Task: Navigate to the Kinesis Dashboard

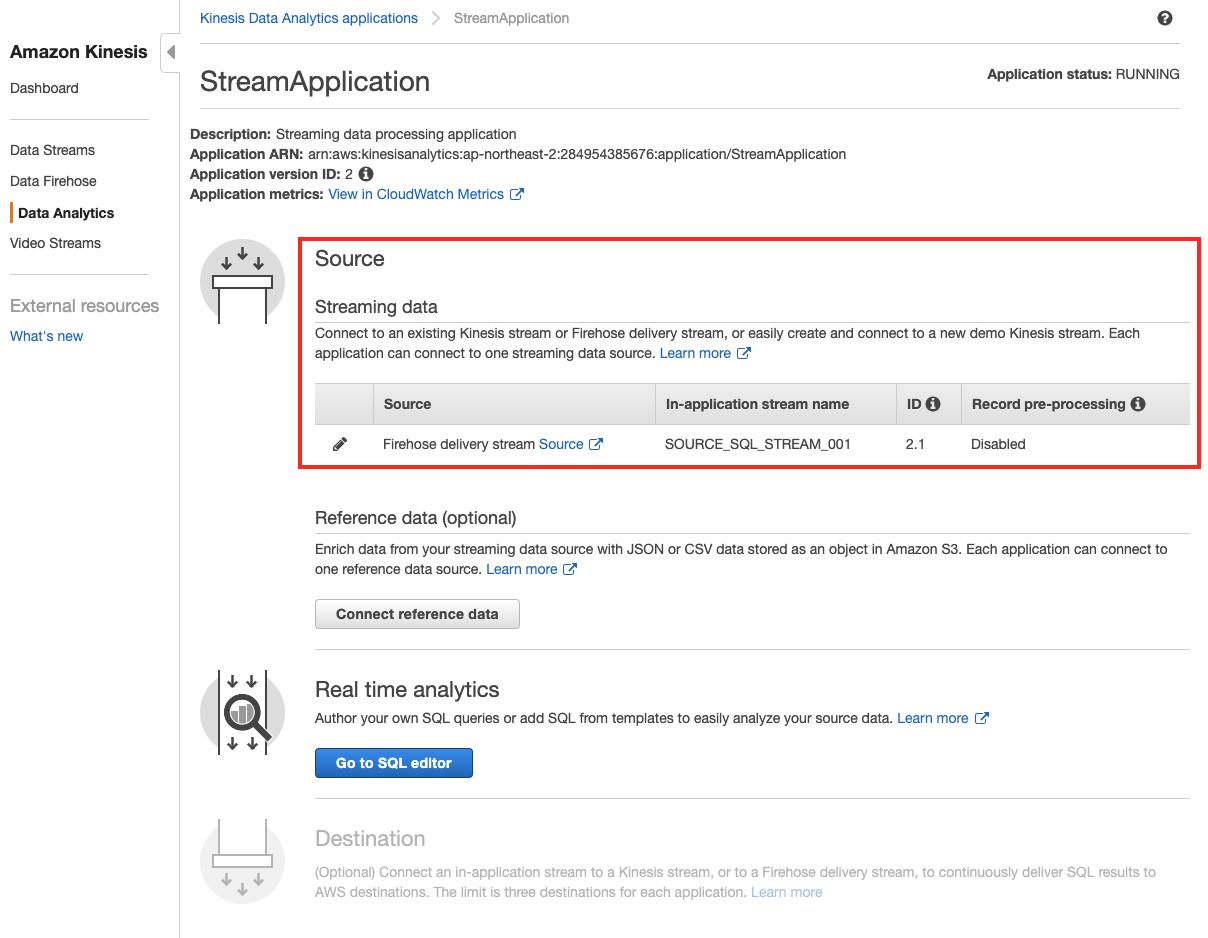Action: pyautogui.click(x=44, y=88)
